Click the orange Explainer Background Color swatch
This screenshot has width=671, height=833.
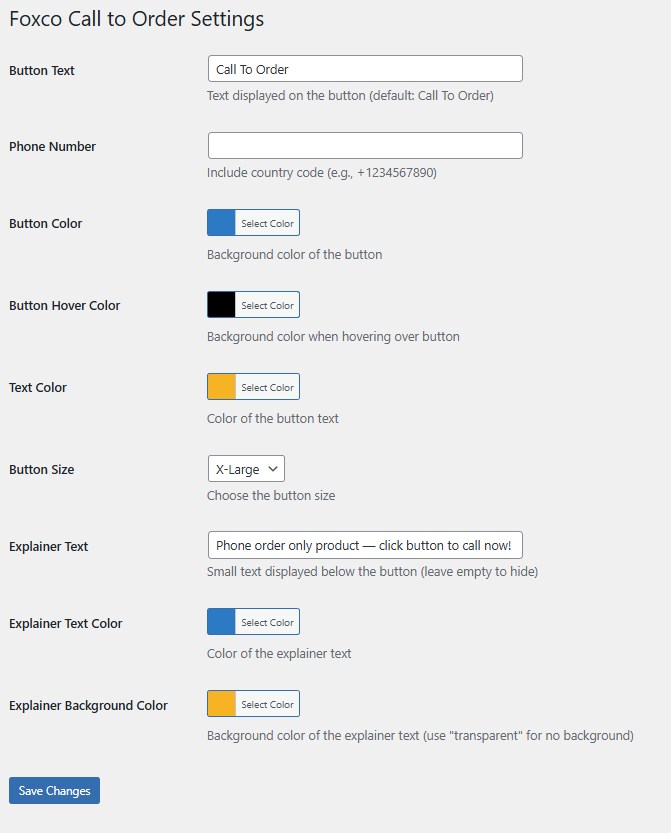[221, 704]
